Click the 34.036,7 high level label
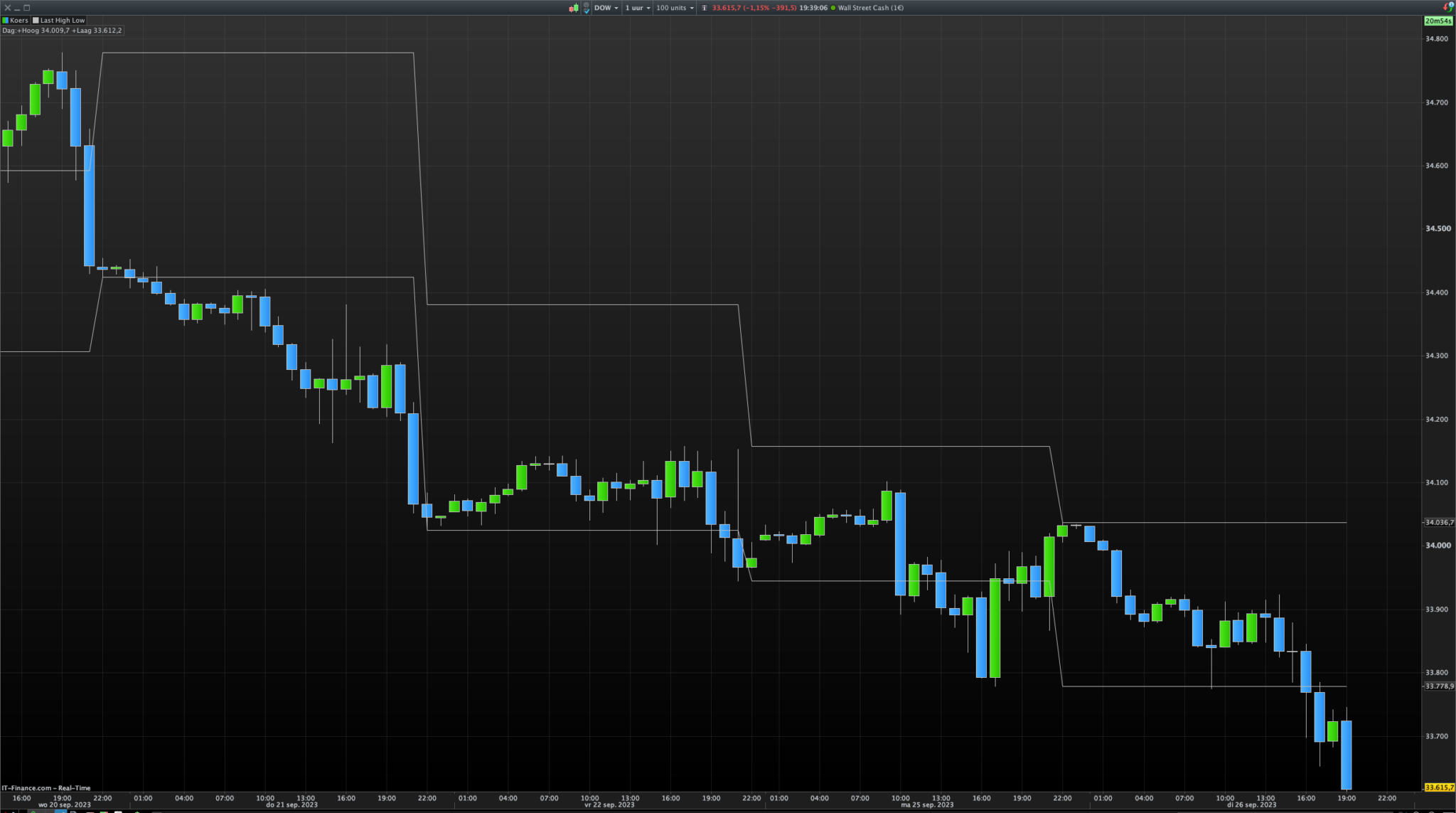 1439,522
